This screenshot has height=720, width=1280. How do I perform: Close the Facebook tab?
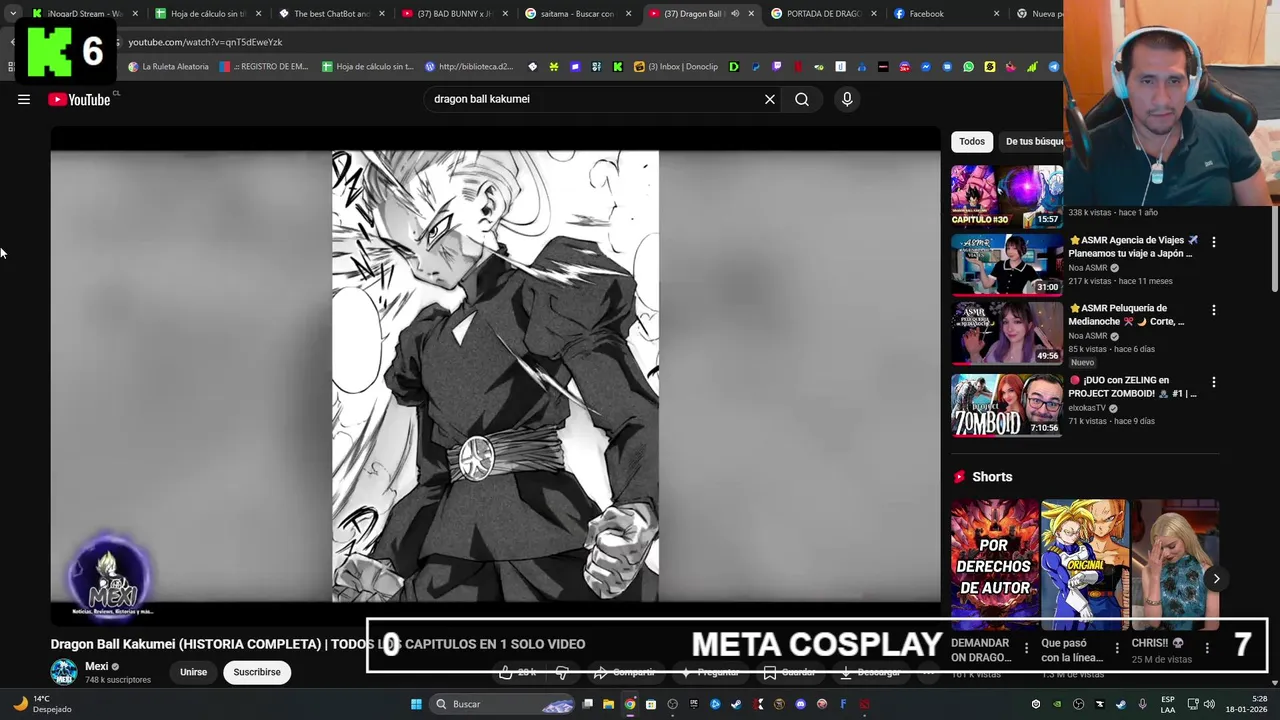click(996, 14)
